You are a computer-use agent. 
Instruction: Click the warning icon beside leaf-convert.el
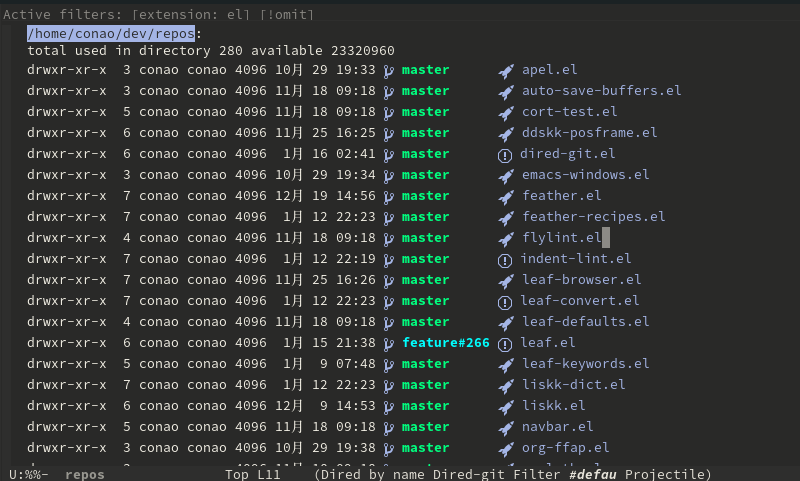pyautogui.click(x=505, y=302)
